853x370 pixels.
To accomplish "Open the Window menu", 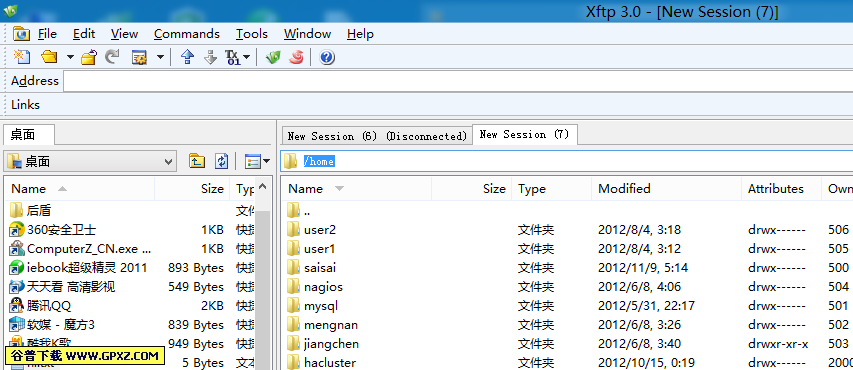I will click(x=307, y=34).
